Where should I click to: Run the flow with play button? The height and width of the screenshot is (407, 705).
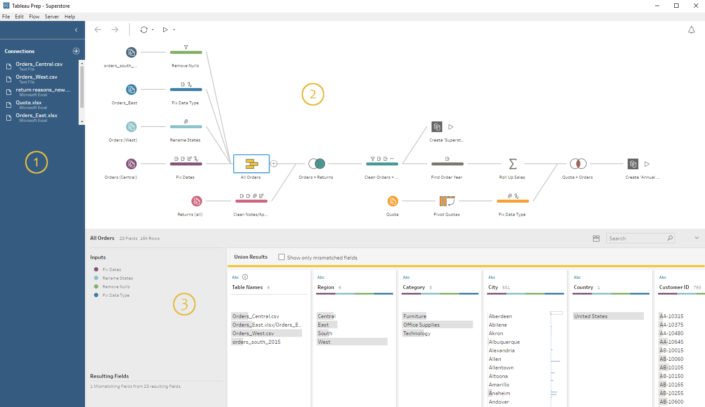(x=165, y=30)
